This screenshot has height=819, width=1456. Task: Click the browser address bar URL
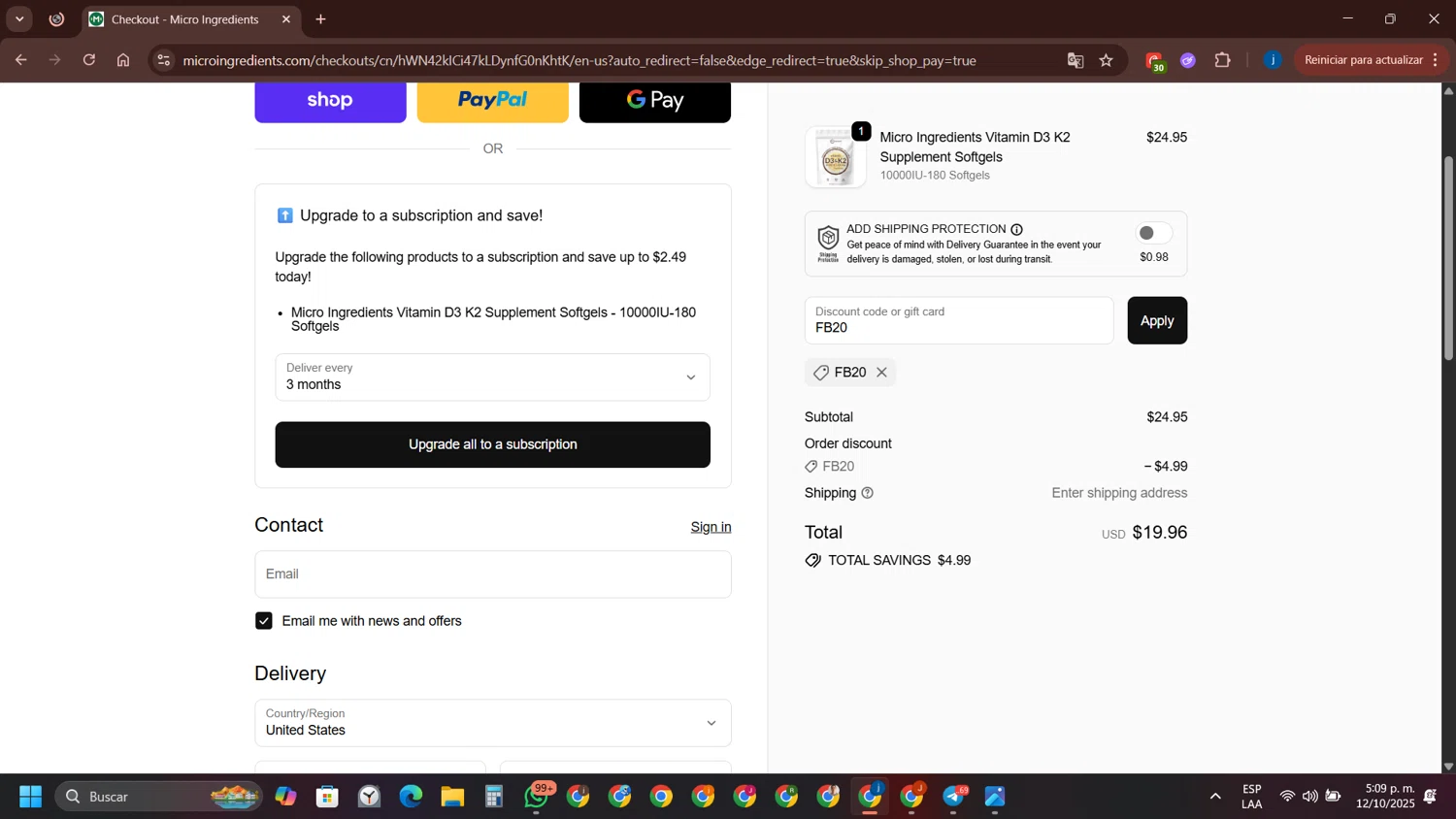(x=579, y=60)
